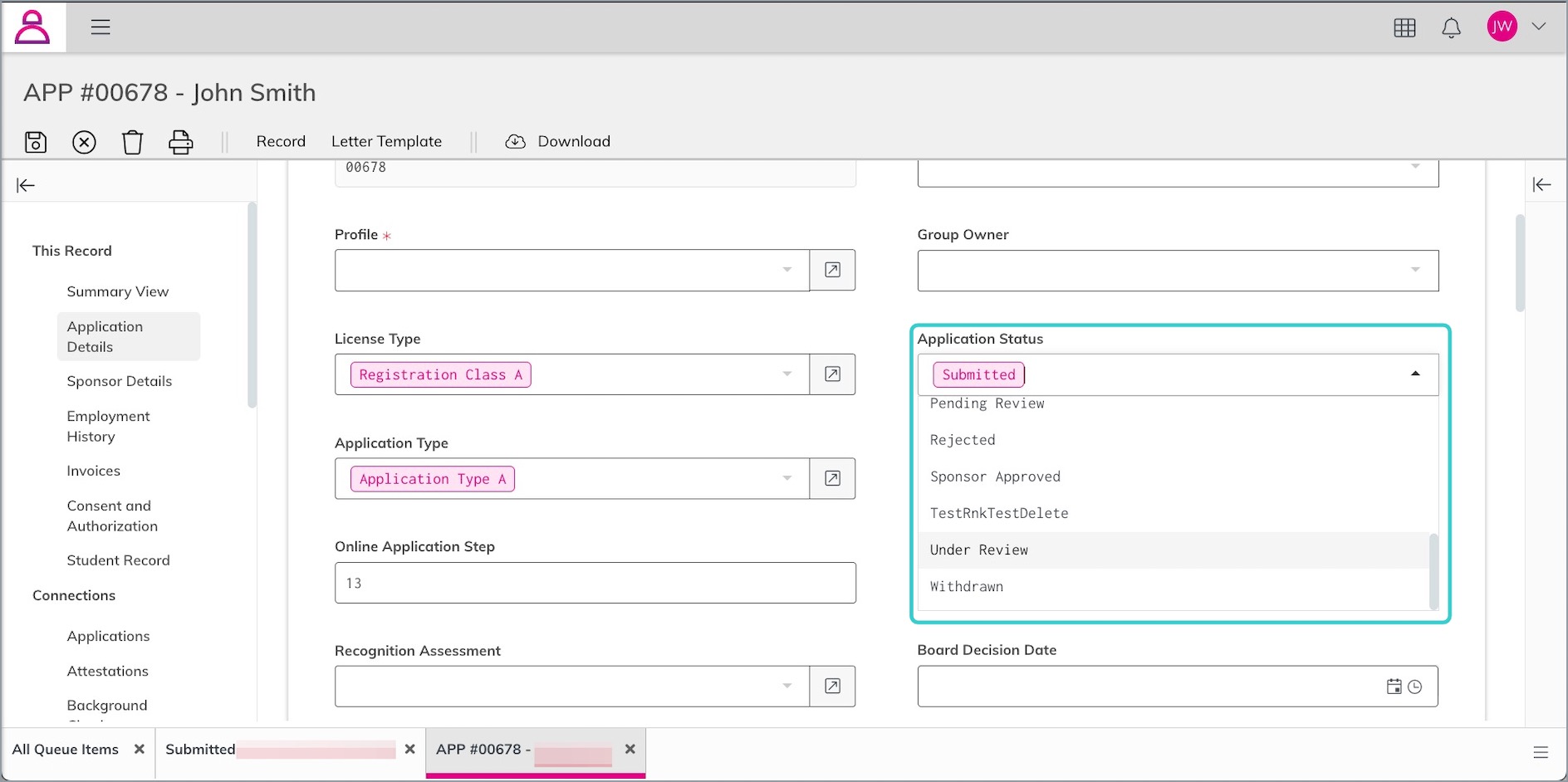The width and height of the screenshot is (1568, 782).
Task: Close the APP #00678 tab
Action: [x=630, y=749]
